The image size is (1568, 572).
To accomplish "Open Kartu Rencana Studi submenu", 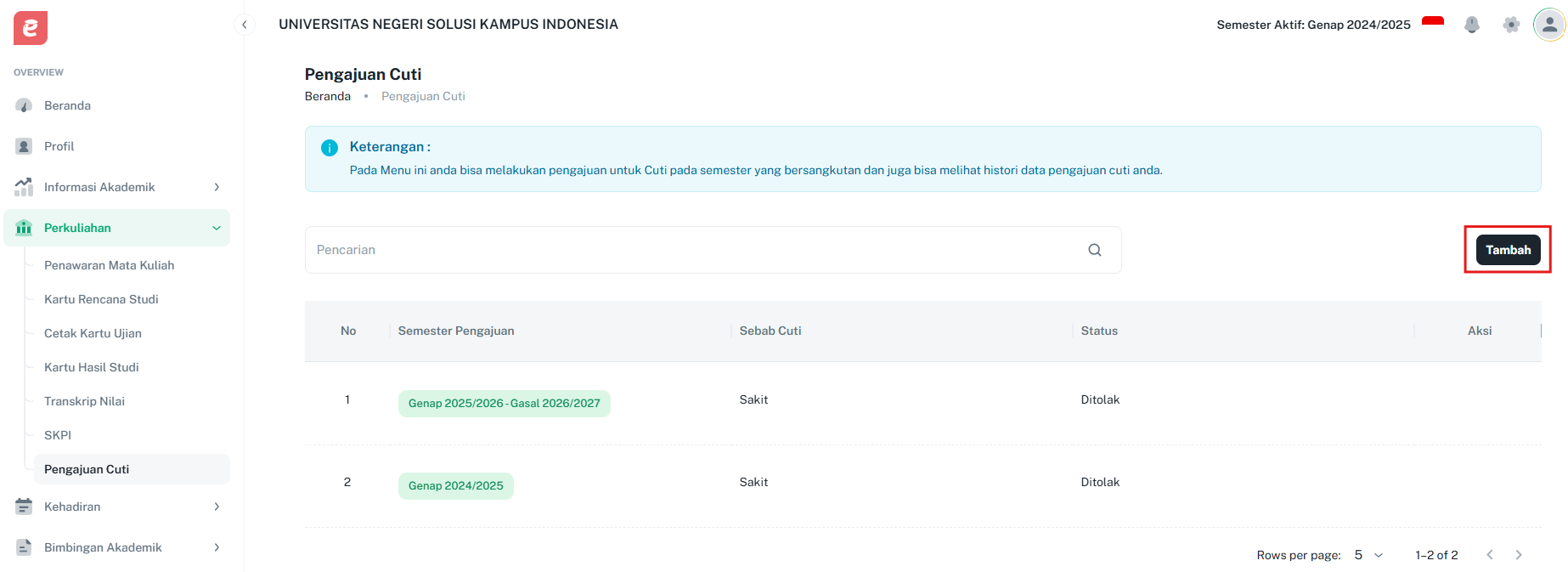I will click(x=132, y=299).
